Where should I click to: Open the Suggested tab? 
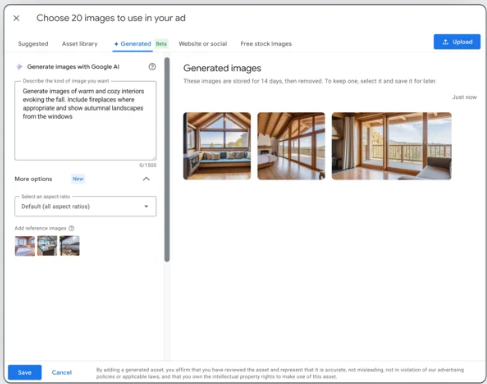pos(33,44)
